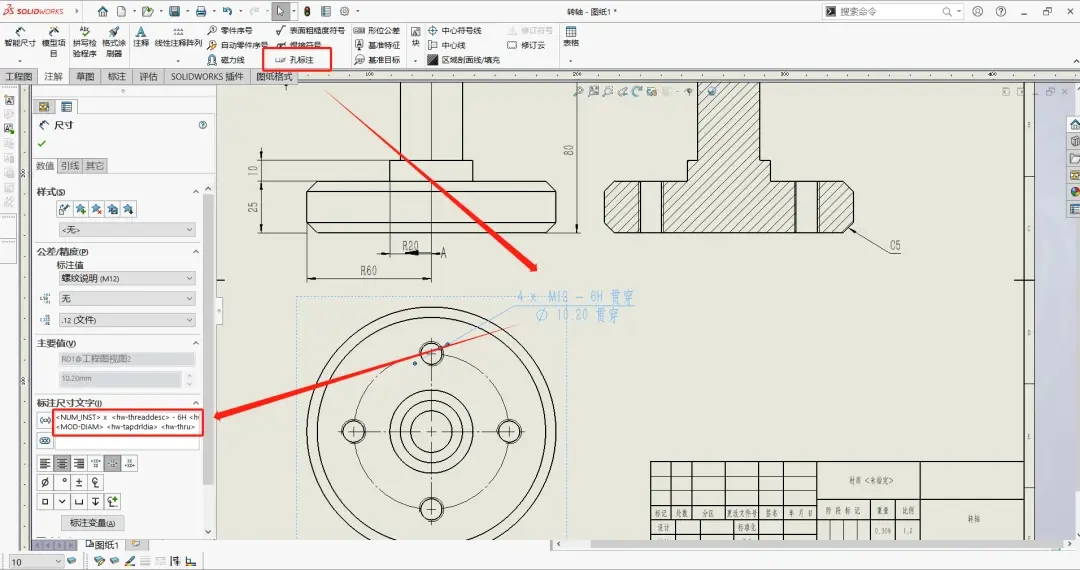The image size is (1080, 570).
Task: Open the 图纸格式 tab
Action: (x=274, y=76)
